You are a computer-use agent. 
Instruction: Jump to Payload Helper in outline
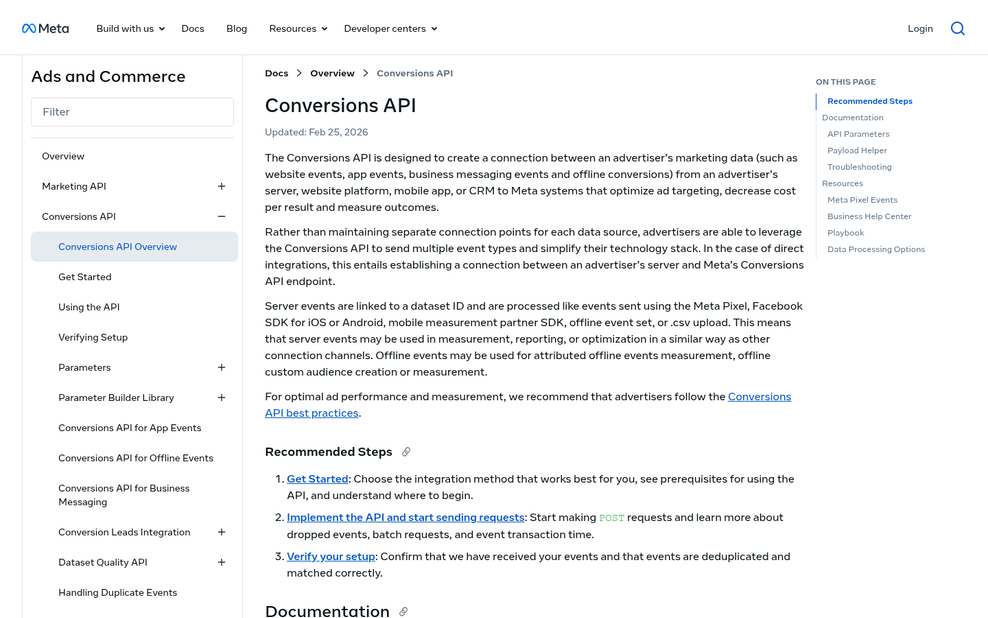tap(857, 150)
